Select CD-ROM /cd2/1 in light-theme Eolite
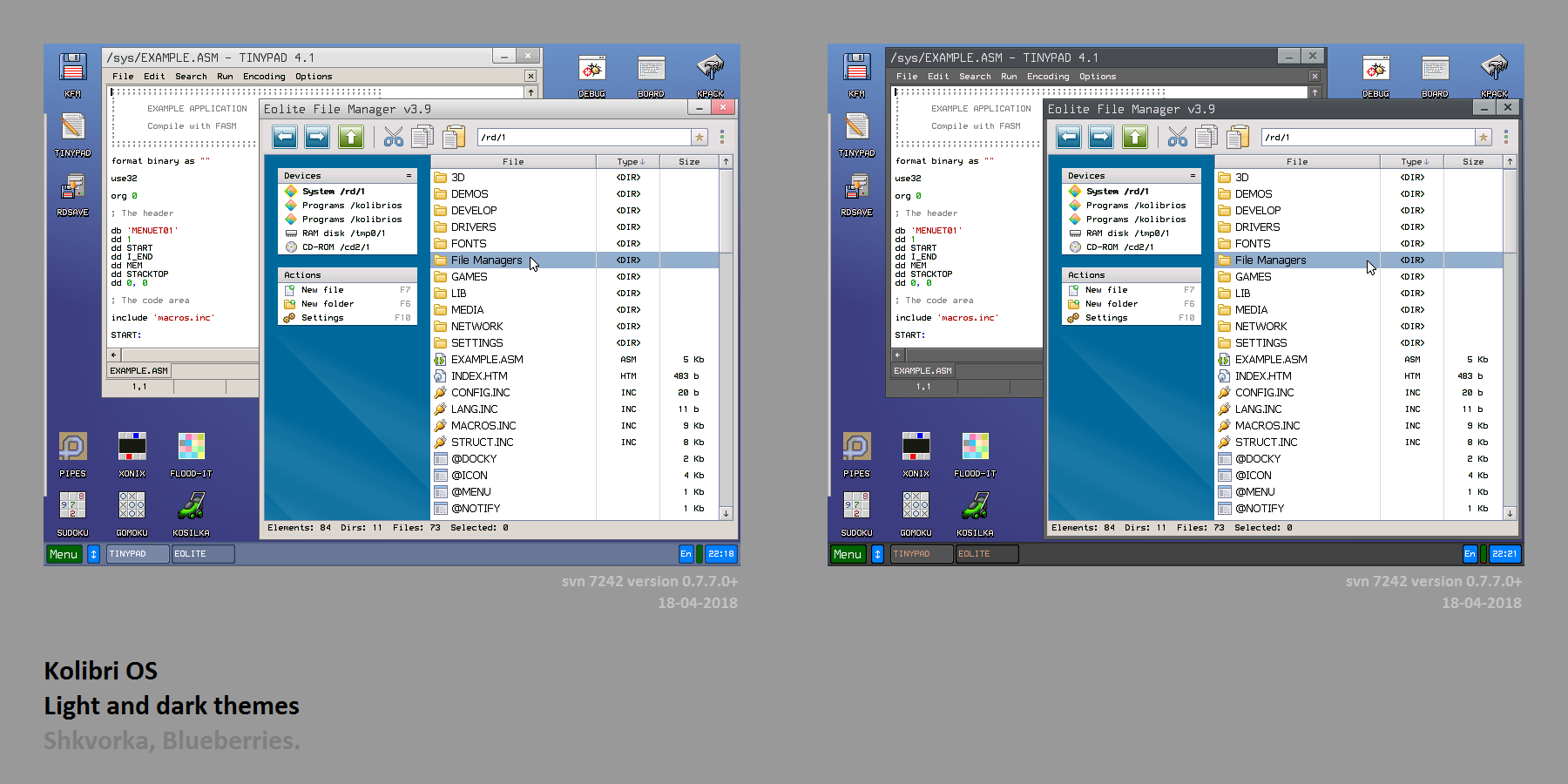Screen dimensions: 1568x784 click(348, 247)
